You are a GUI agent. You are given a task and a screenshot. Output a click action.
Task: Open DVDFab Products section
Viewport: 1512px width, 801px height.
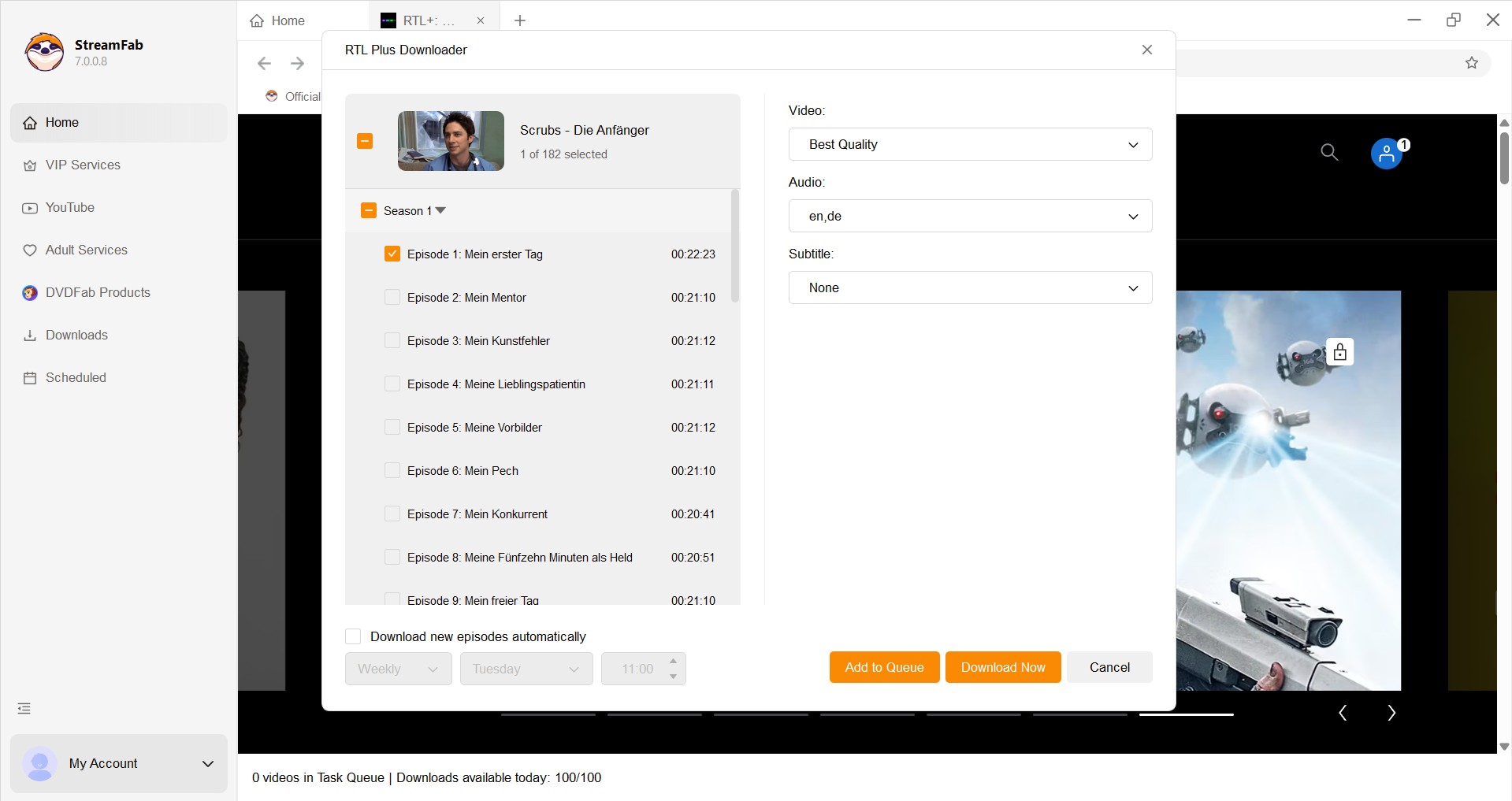click(97, 292)
